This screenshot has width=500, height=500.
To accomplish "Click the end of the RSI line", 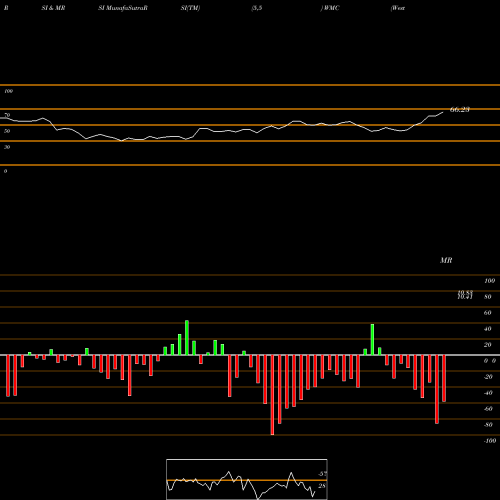I will coord(443,112).
